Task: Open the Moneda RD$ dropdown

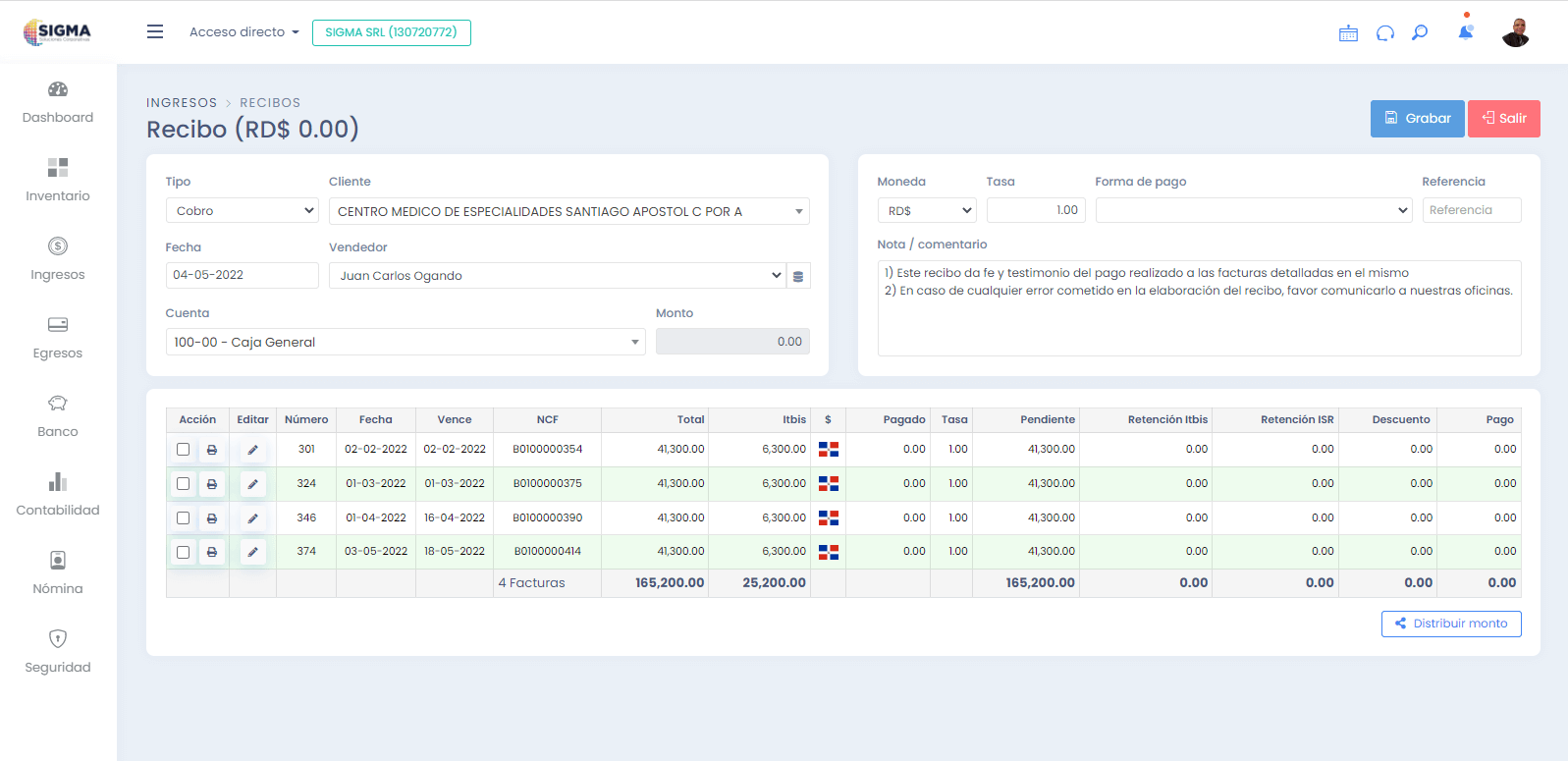Action: click(x=927, y=210)
